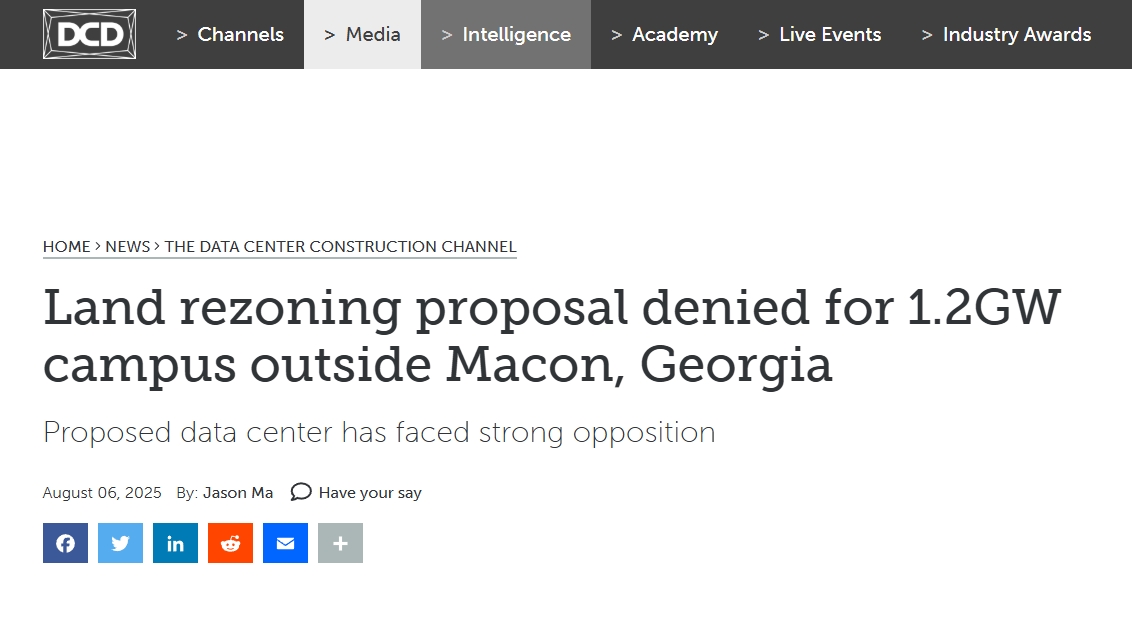Open The Data Center Construction Channel link
The width and height of the screenshot is (1132, 617).
pyautogui.click(x=341, y=247)
